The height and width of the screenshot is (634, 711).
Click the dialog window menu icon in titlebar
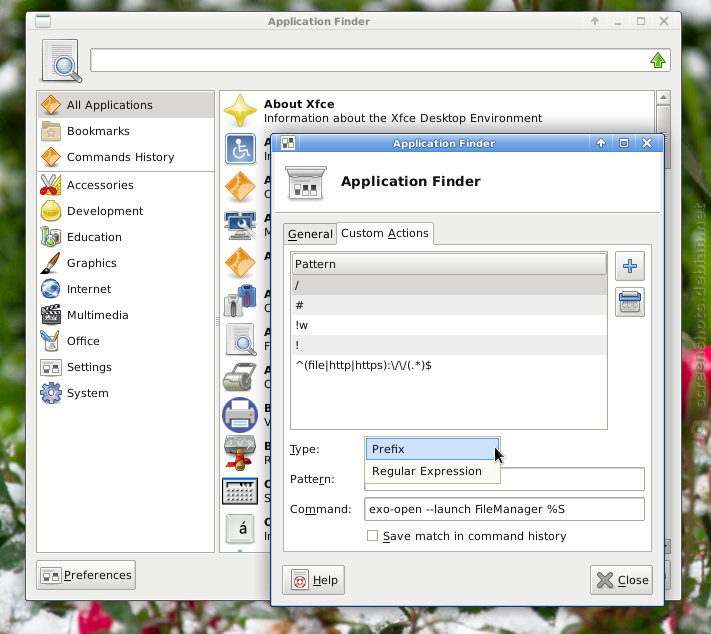click(x=288, y=143)
